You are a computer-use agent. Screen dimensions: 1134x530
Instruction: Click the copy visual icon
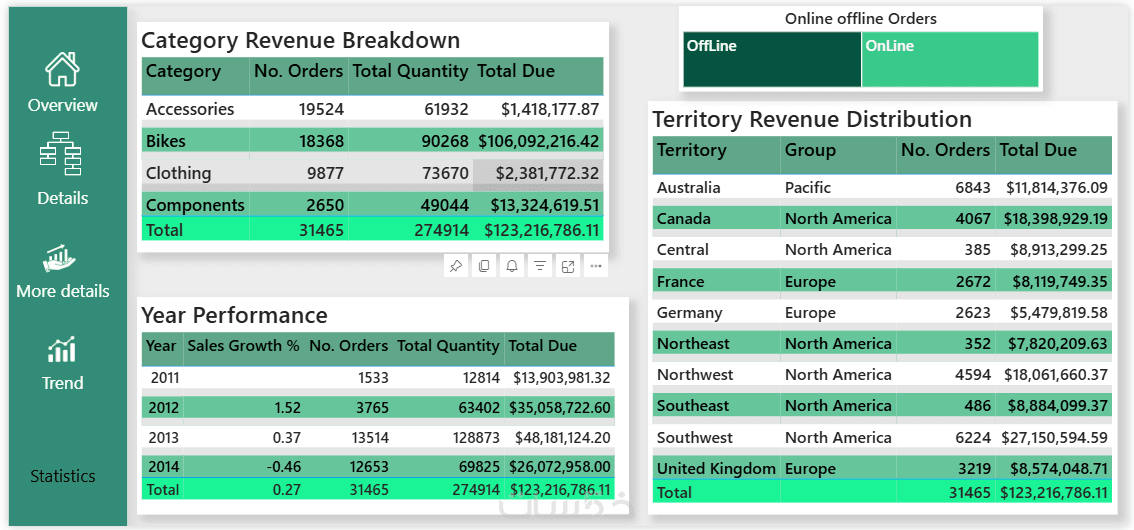(484, 266)
